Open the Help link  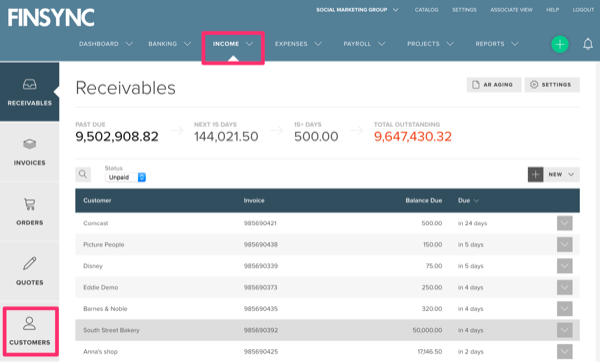[x=552, y=10]
